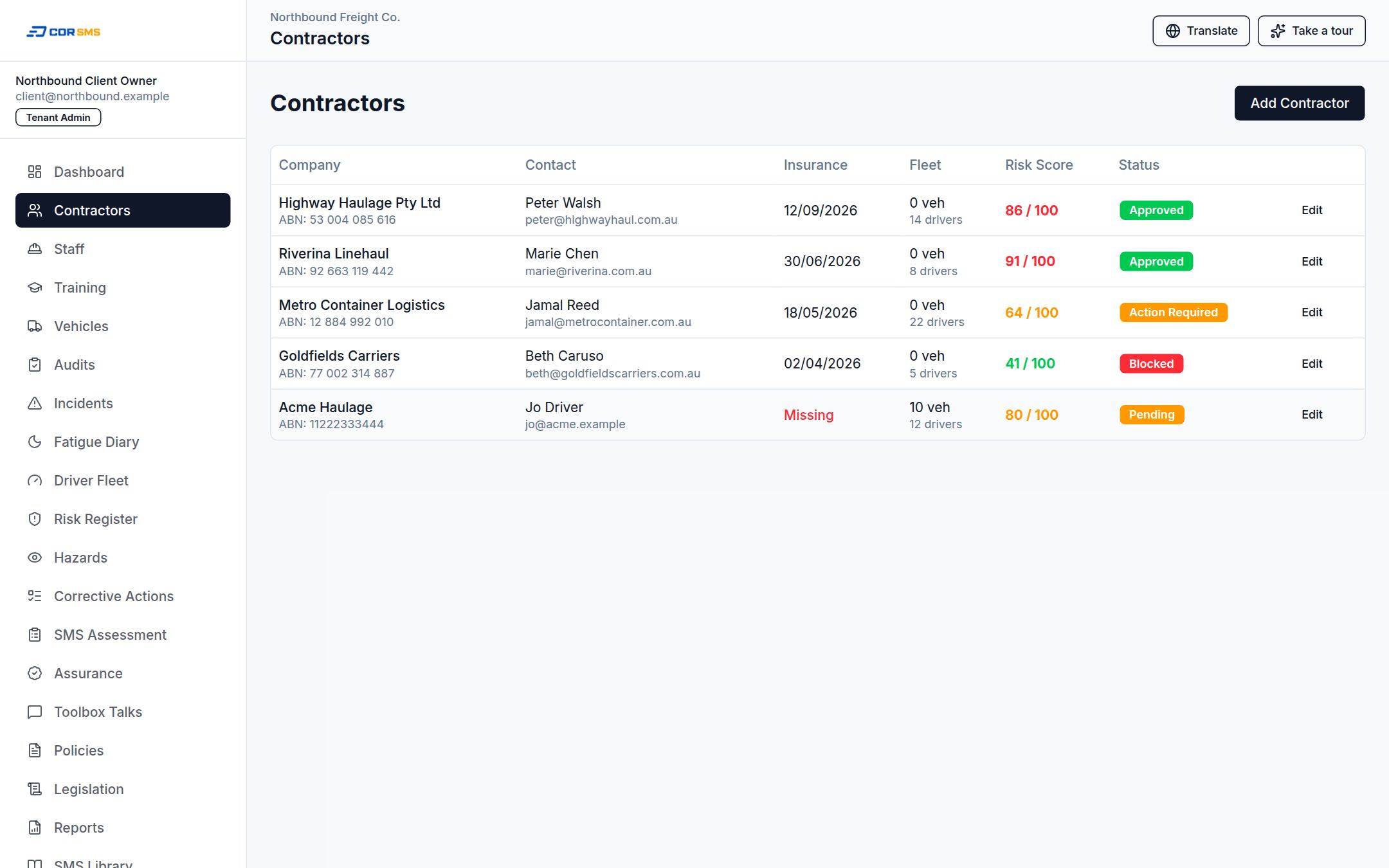Click the Vehicles truck icon
The width and height of the screenshot is (1389, 868).
pyautogui.click(x=35, y=326)
